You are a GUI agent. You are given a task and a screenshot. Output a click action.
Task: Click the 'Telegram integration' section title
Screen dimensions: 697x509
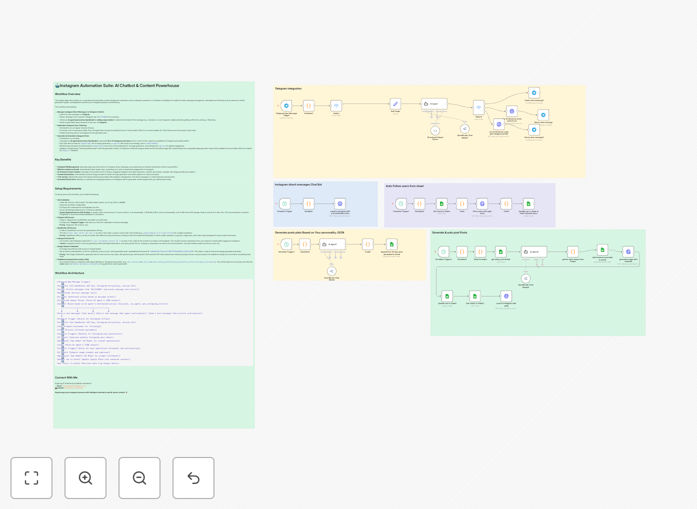click(288, 89)
